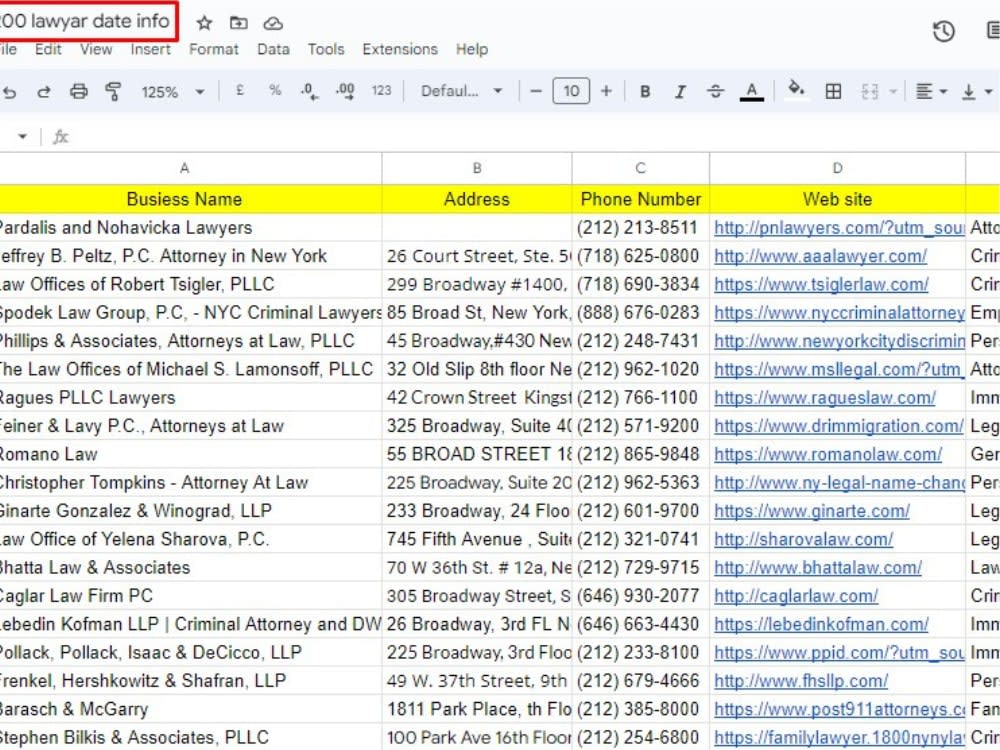Open the Default font dropdown
The height and width of the screenshot is (750, 1000).
click(461, 91)
